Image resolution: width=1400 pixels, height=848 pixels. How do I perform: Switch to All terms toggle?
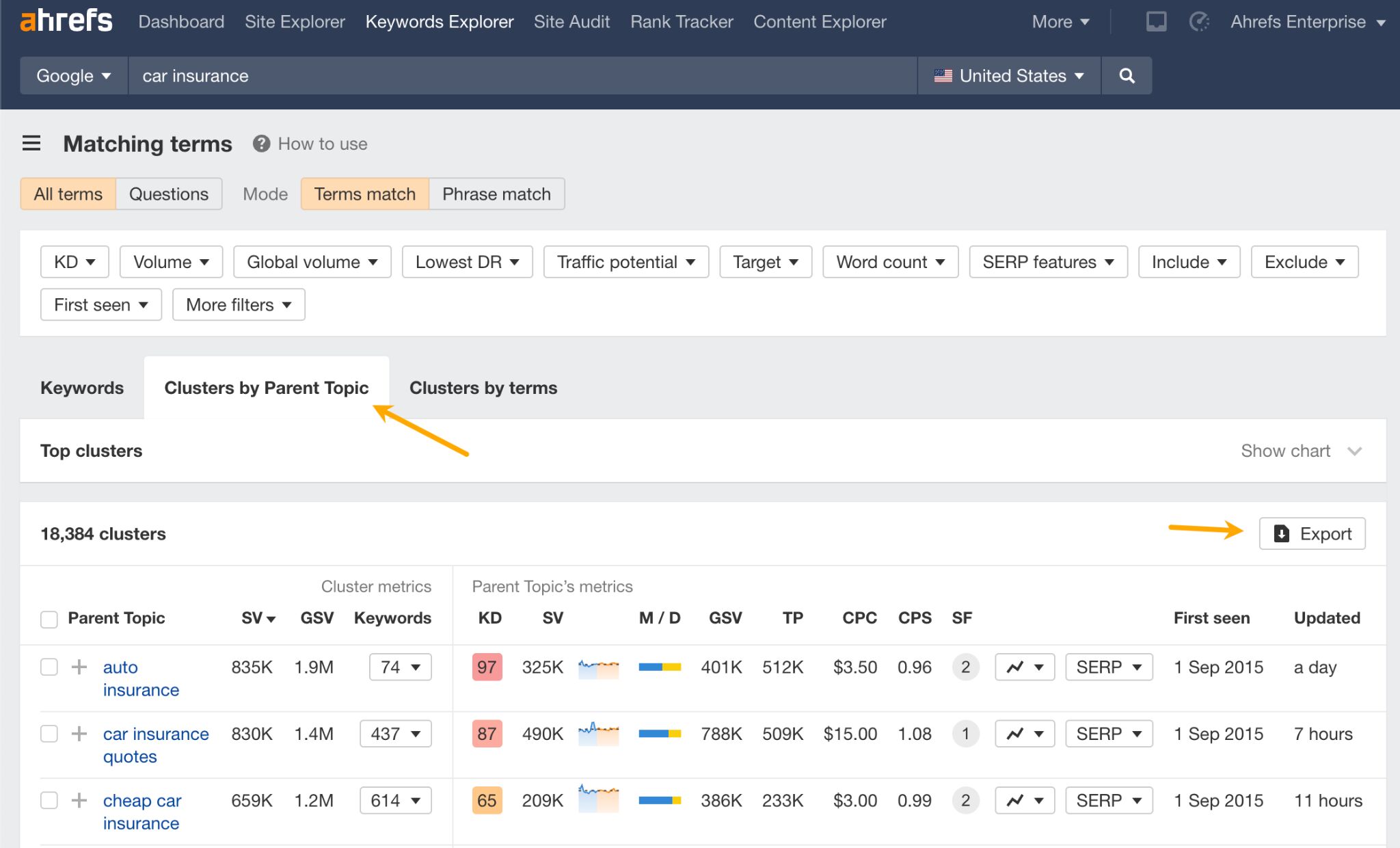coord(68,194)
